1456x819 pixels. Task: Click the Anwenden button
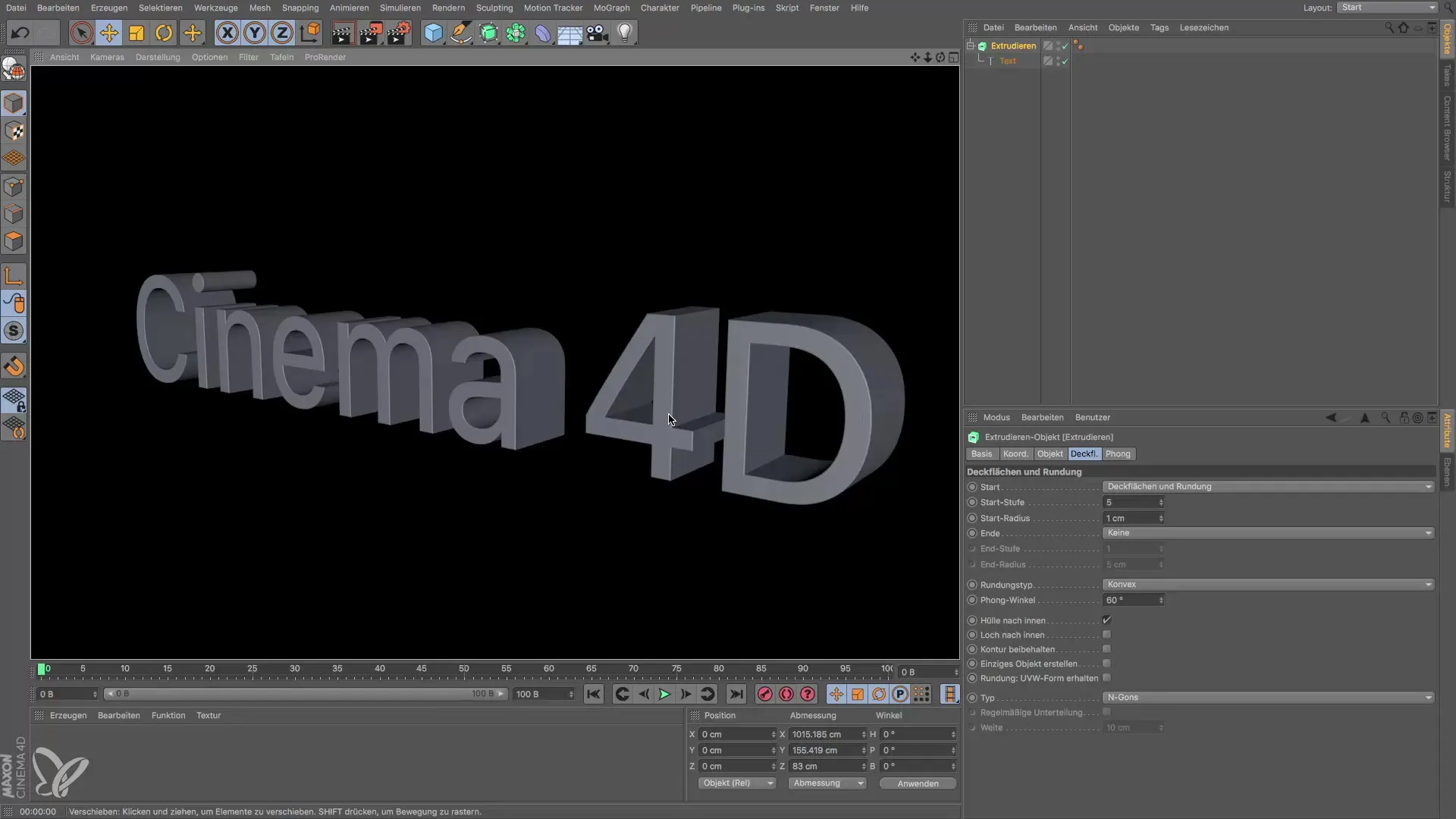point(918,783)
